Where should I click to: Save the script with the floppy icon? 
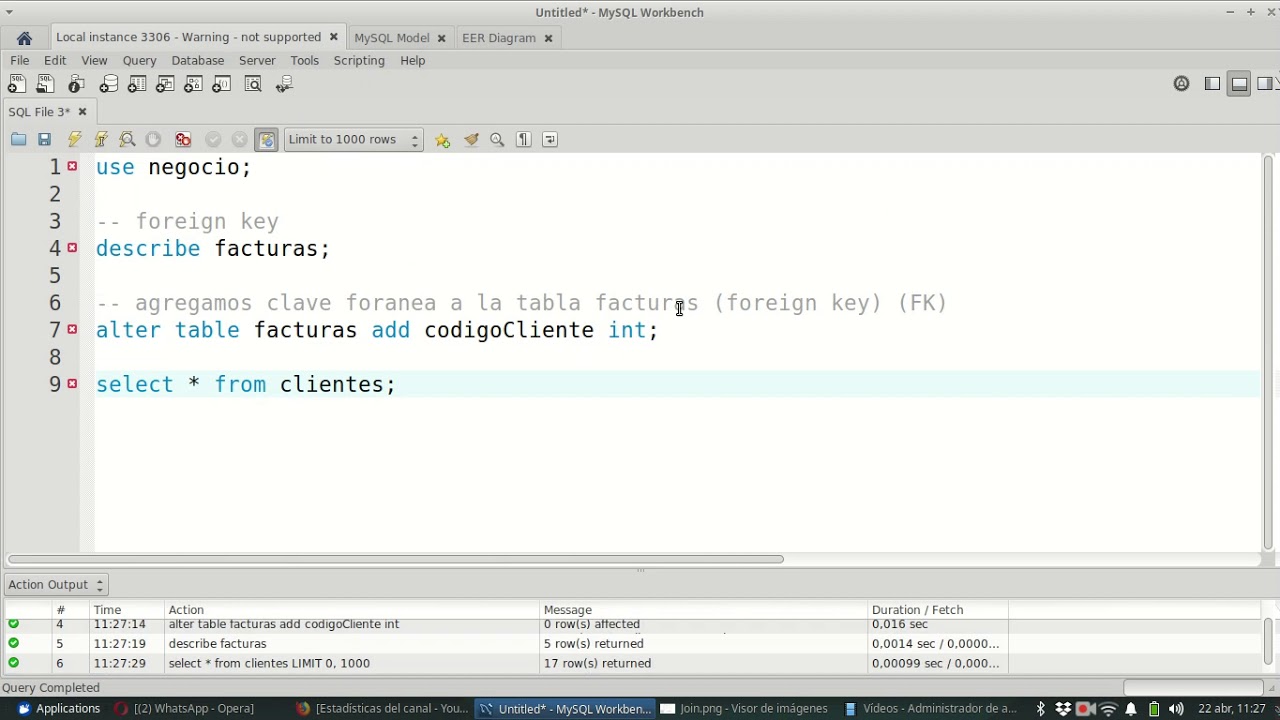pos(44,140)
